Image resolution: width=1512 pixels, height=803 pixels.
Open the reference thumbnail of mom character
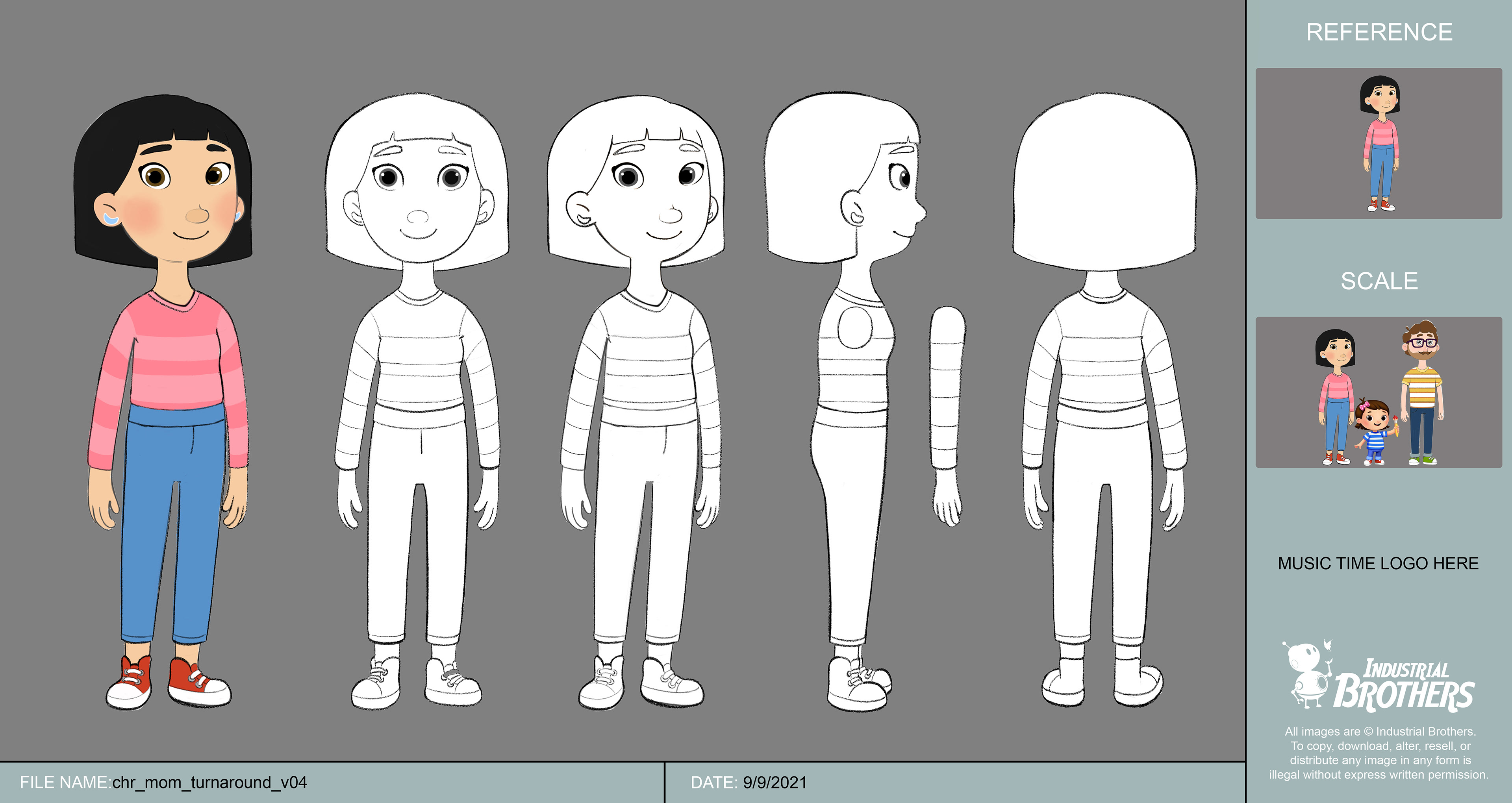[x=1379, y=143]
